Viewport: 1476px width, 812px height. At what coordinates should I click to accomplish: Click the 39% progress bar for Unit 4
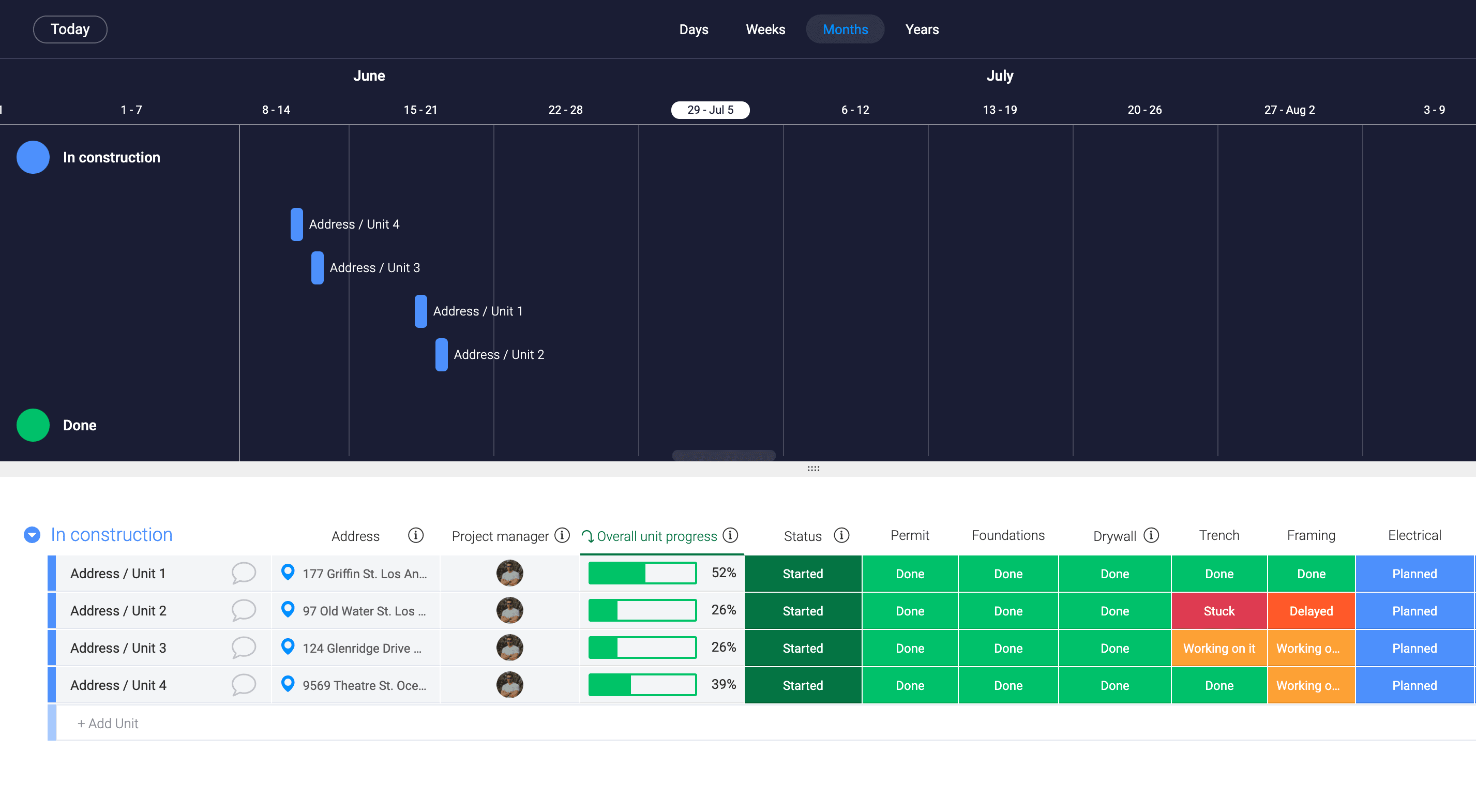click(x=642, y=685)
